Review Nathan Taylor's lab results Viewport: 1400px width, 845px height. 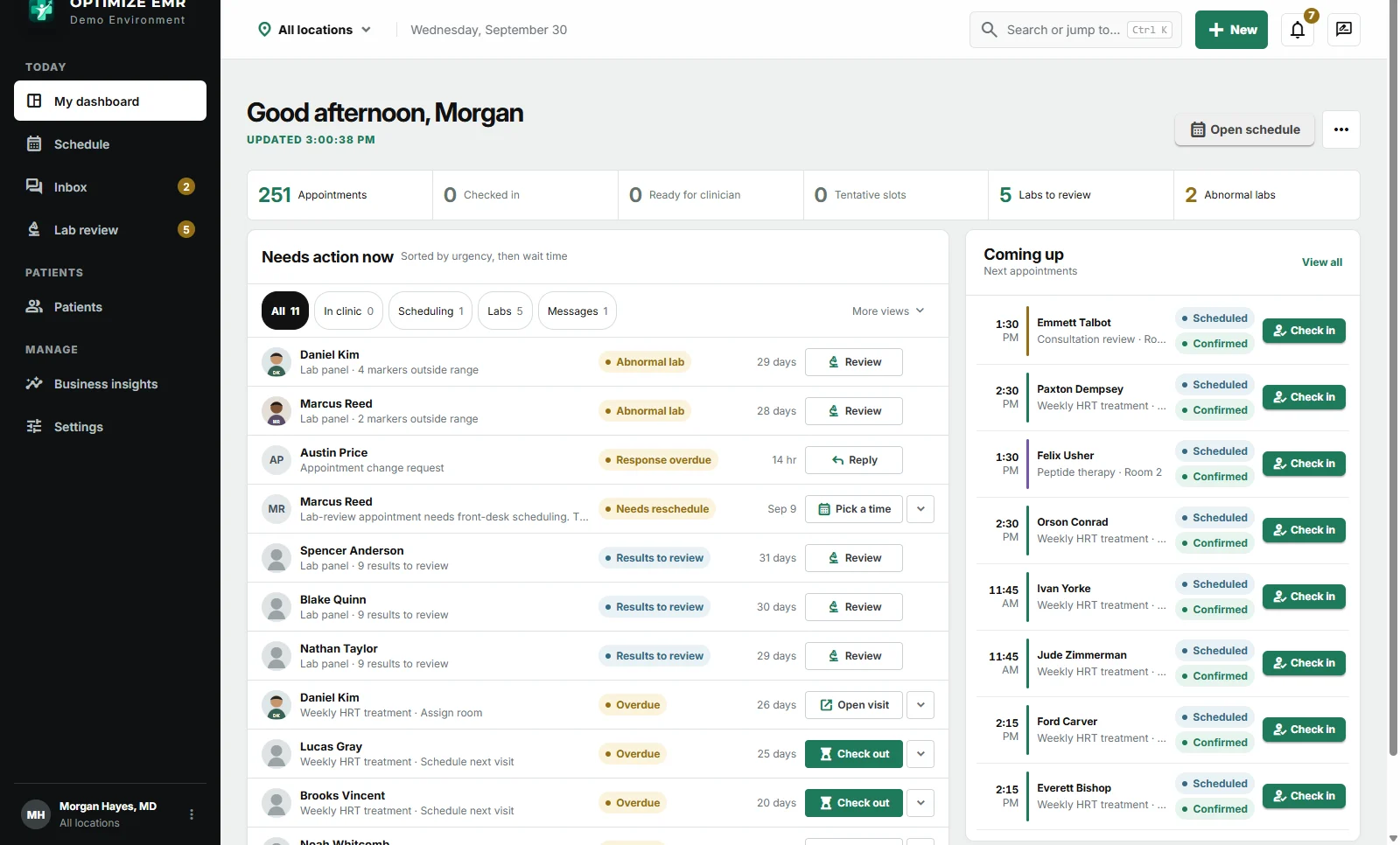854,656
